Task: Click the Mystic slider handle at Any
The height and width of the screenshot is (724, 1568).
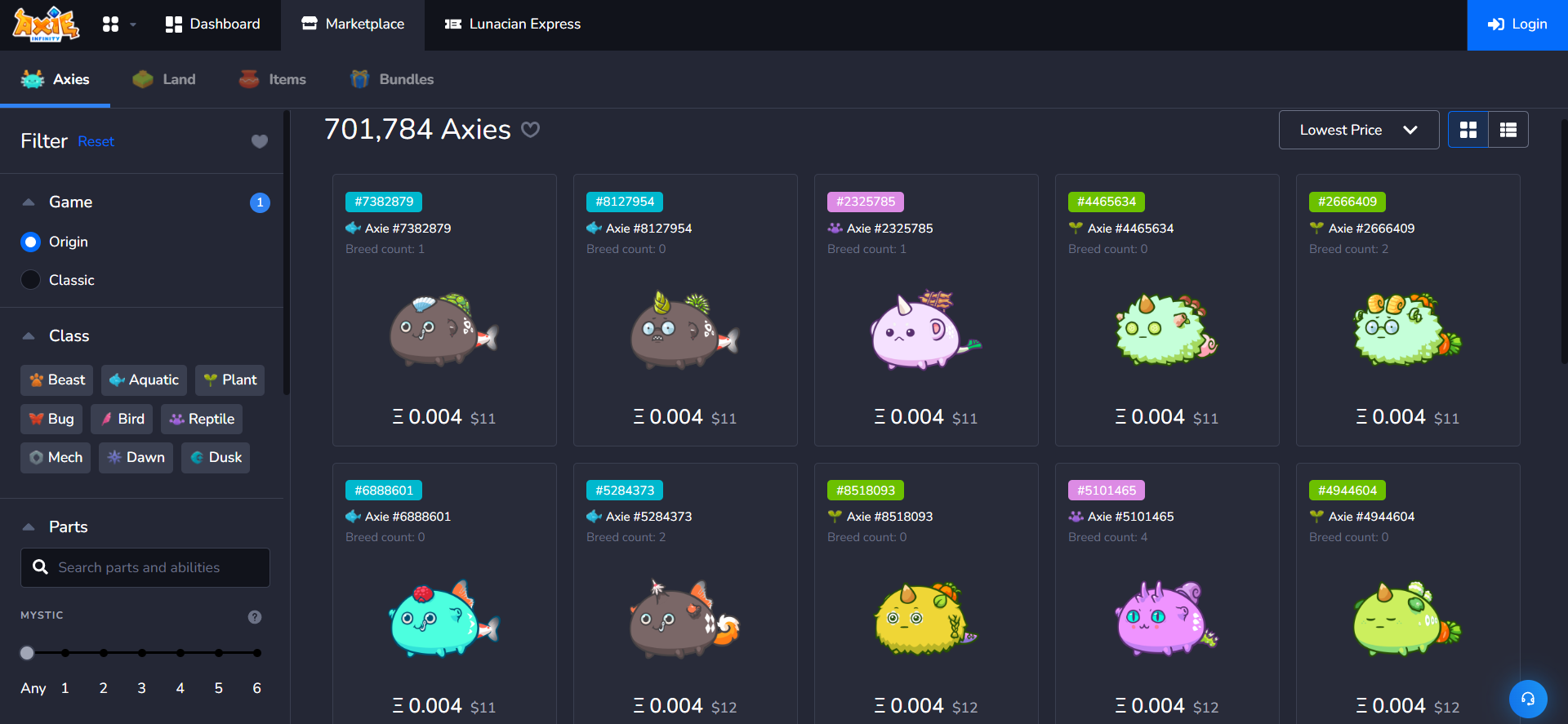Action: click(27, 653)
